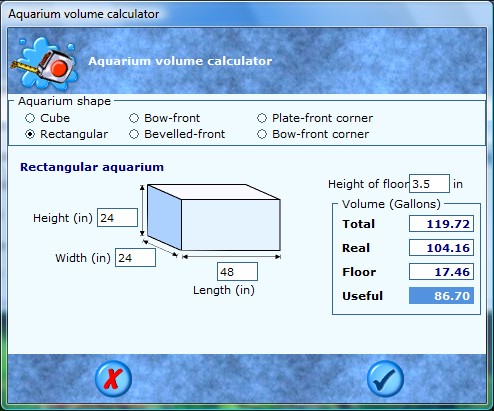Click the 'Length (in)' label

tap(224, 290)
